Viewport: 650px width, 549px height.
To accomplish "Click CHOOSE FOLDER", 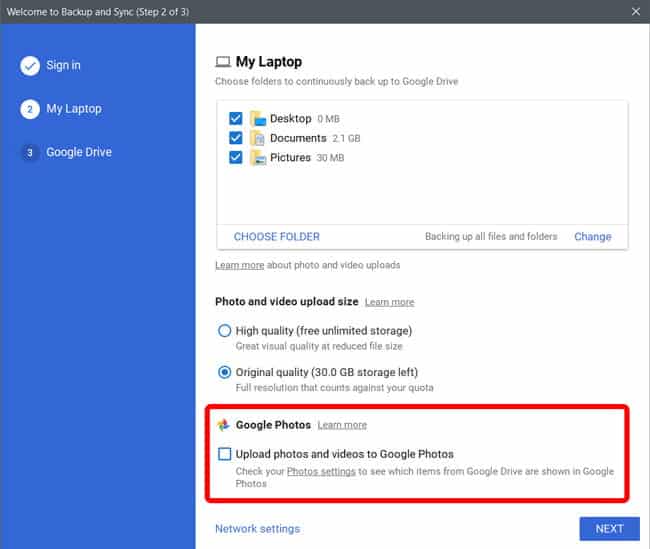I will [276, 237].
